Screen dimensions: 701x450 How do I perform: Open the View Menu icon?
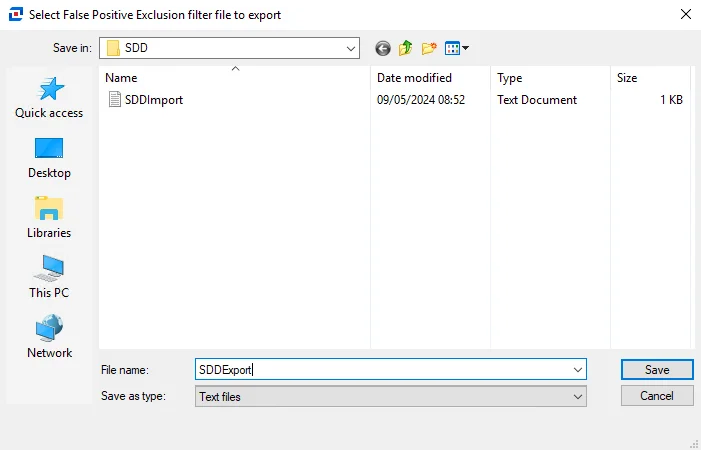coord(452,48)
